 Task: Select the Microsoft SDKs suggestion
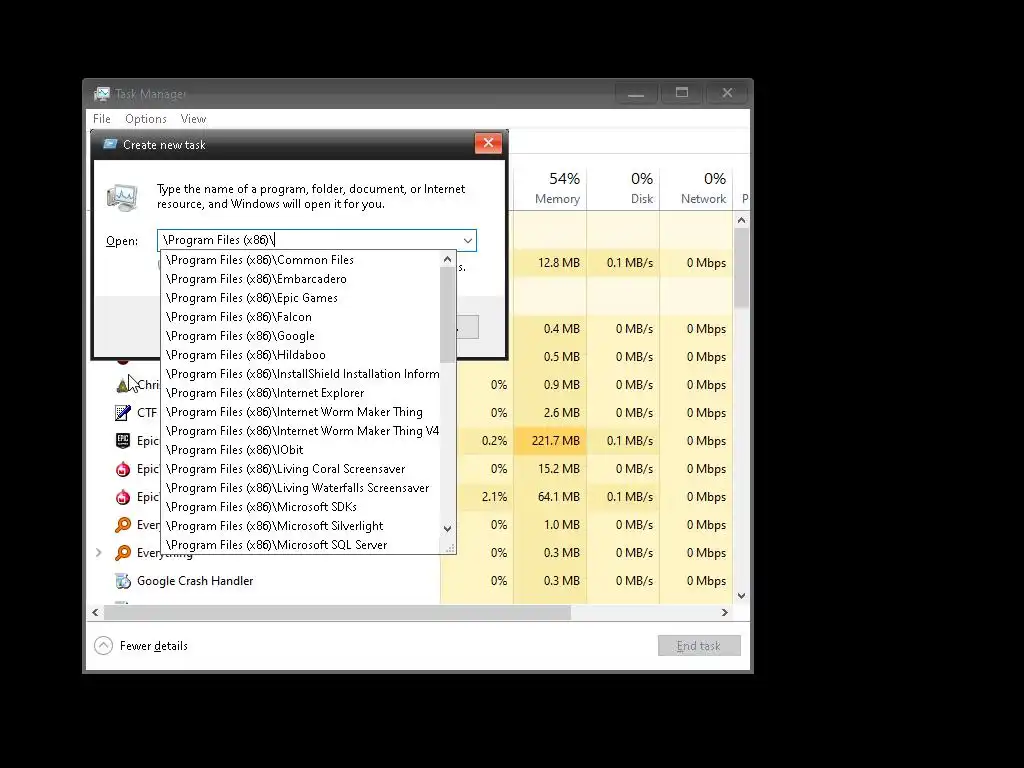click(300, 506)
